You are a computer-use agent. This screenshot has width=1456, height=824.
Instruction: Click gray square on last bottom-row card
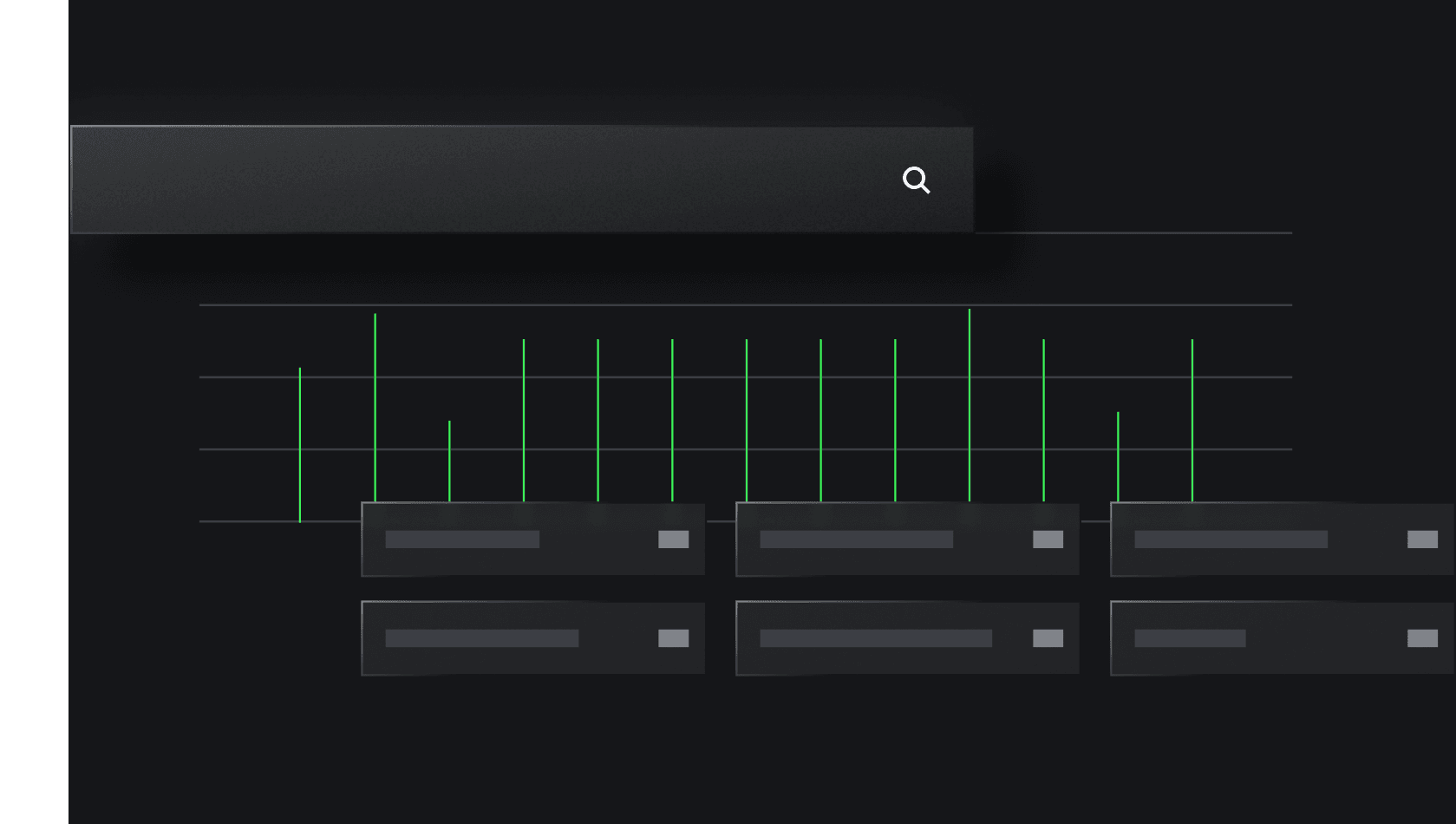pos(1422,638)
